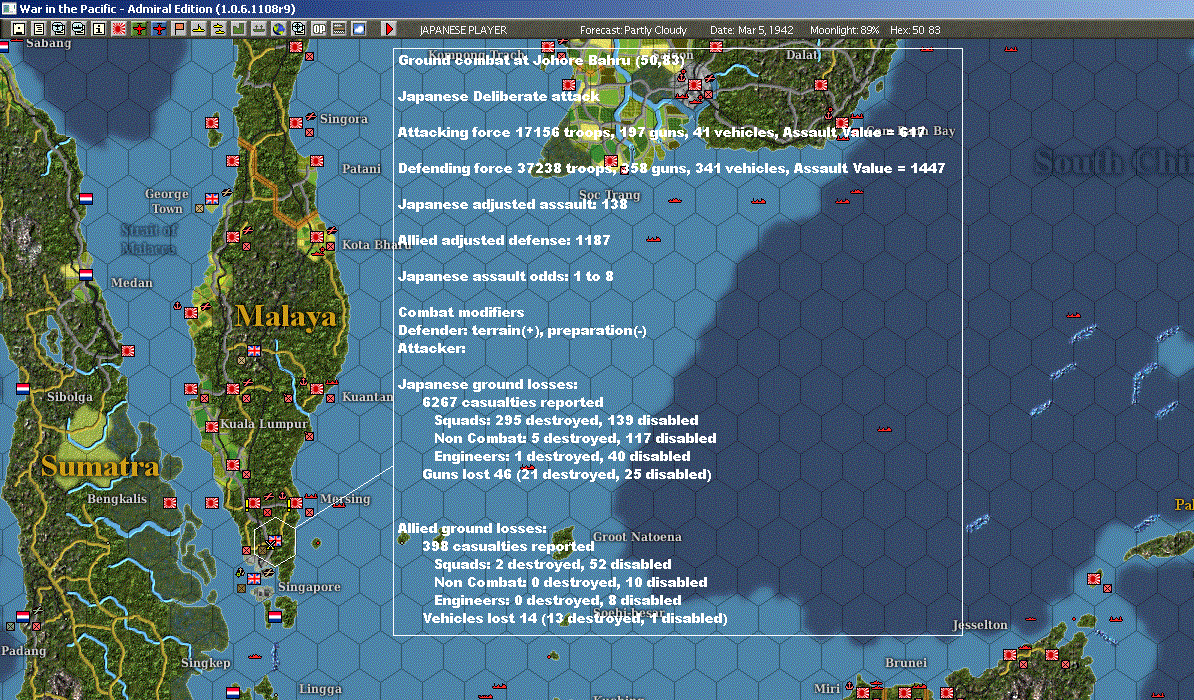Click the single yellow ship toolbar icon

[x=199, y=29]
